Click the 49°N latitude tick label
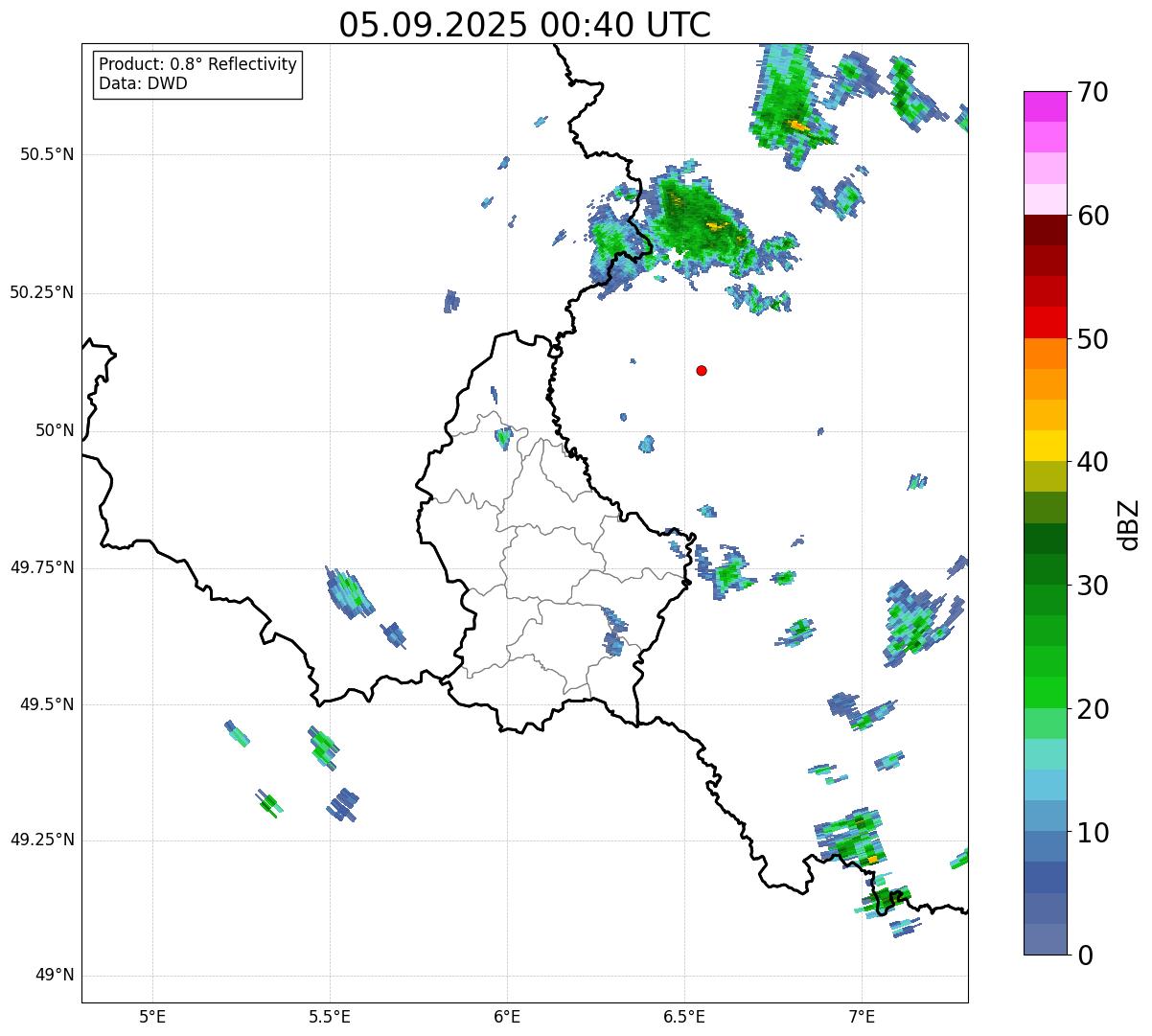This screenshot has width=1152, height=1036. (x=55, y=976)
